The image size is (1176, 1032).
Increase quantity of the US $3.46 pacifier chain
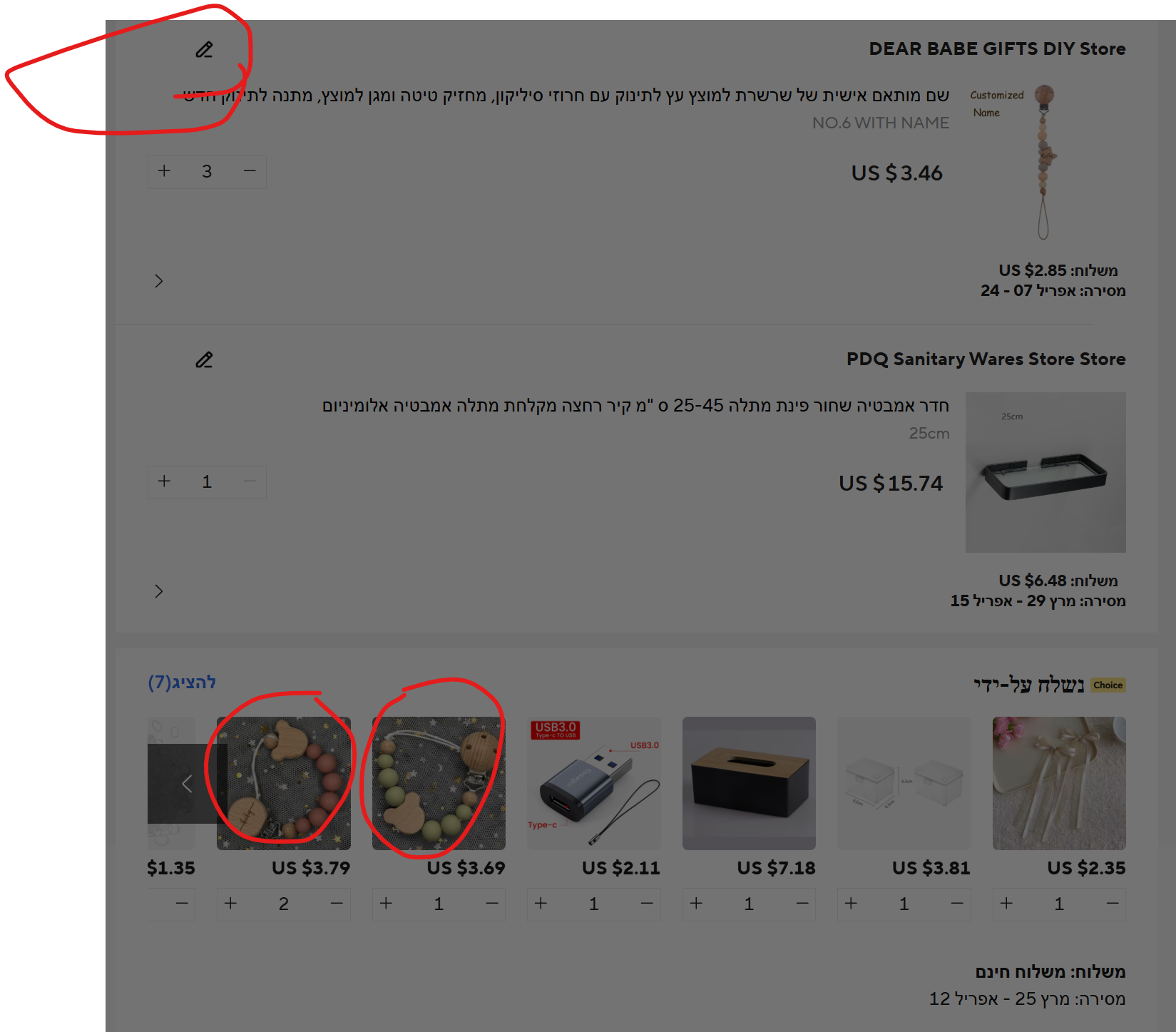coord(164,171)
